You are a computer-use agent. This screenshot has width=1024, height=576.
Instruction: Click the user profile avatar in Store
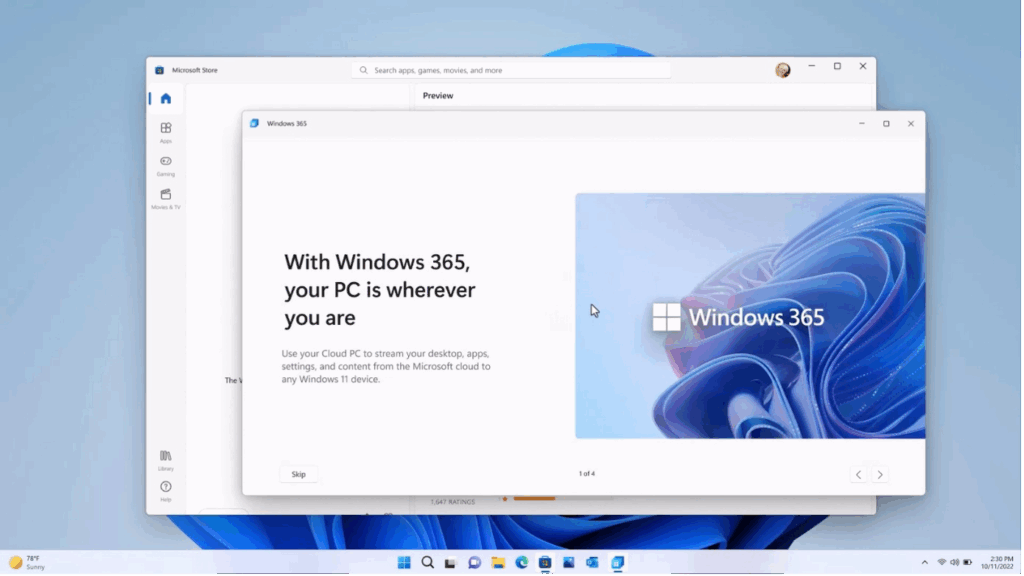782,70
